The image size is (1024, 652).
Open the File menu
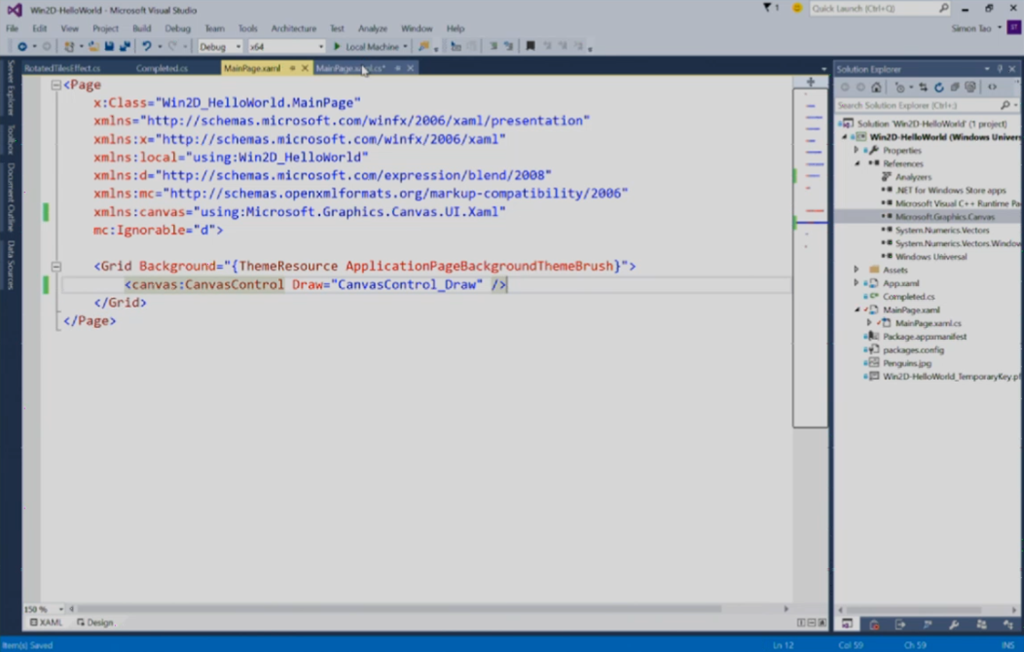point(12,29)
